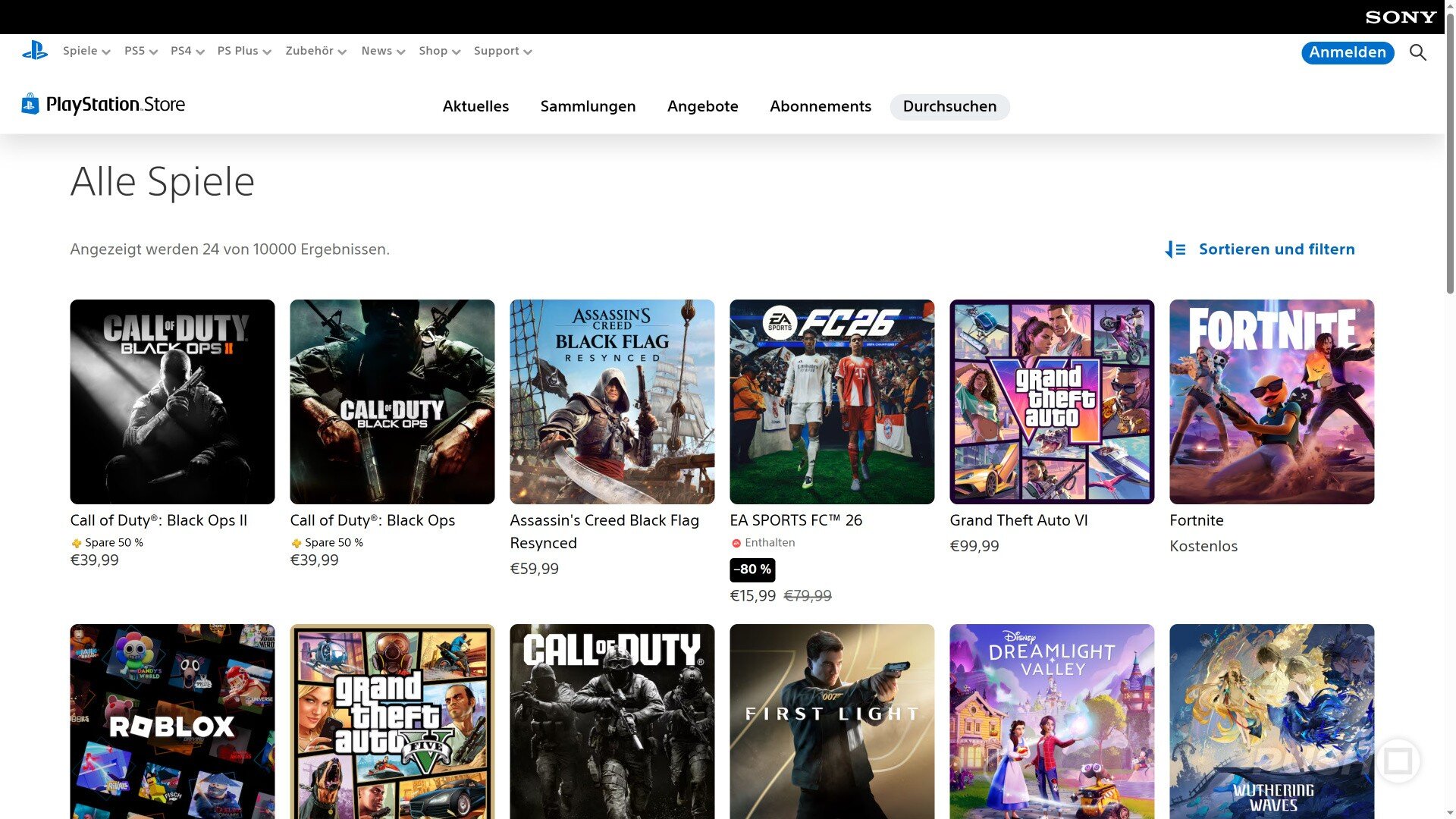Image resolution: width=1456 pixels, height=819 pixels.
Task: Expand the PS Plus dropdown menu
Action: click(244, 51)
